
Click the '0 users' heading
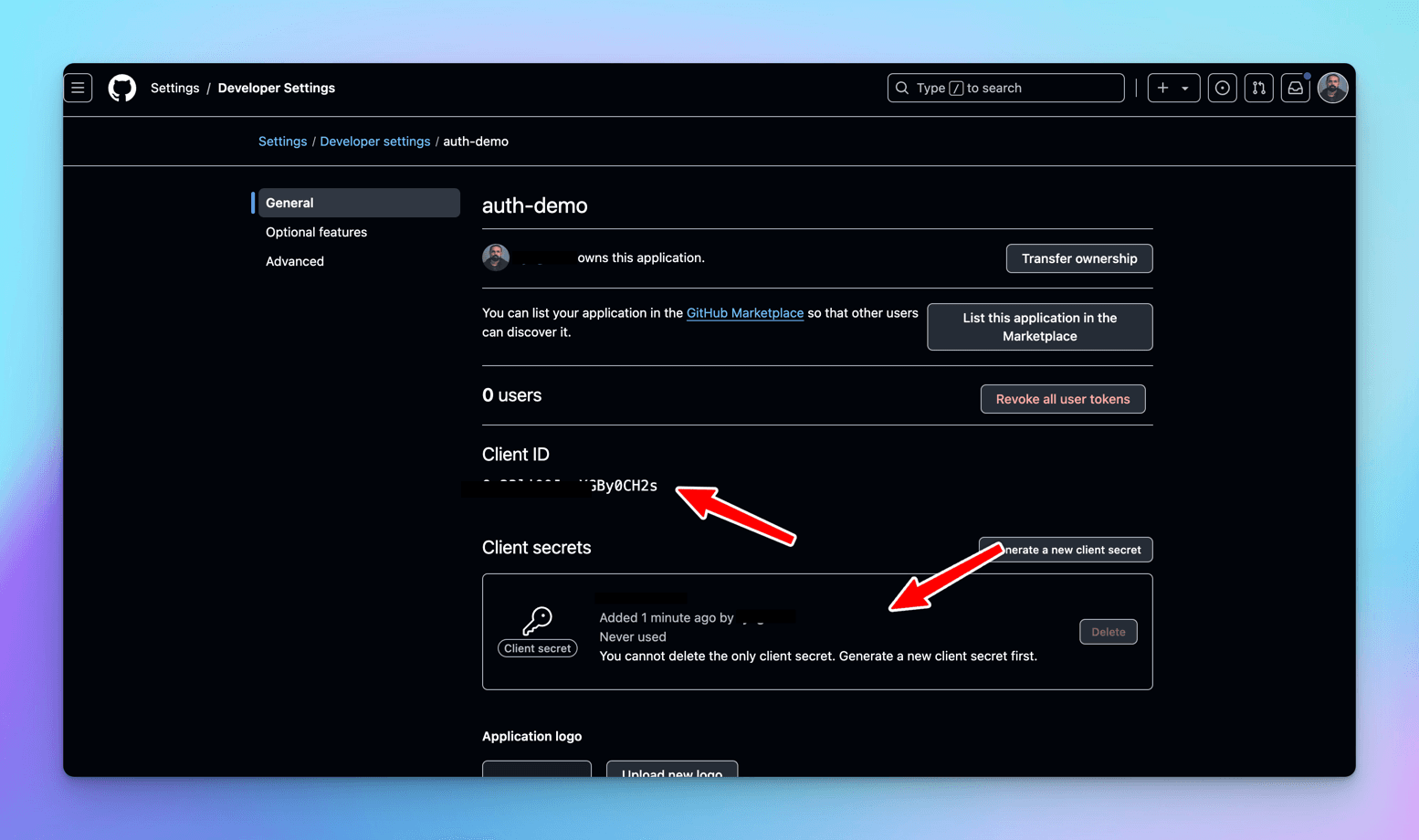511,395
